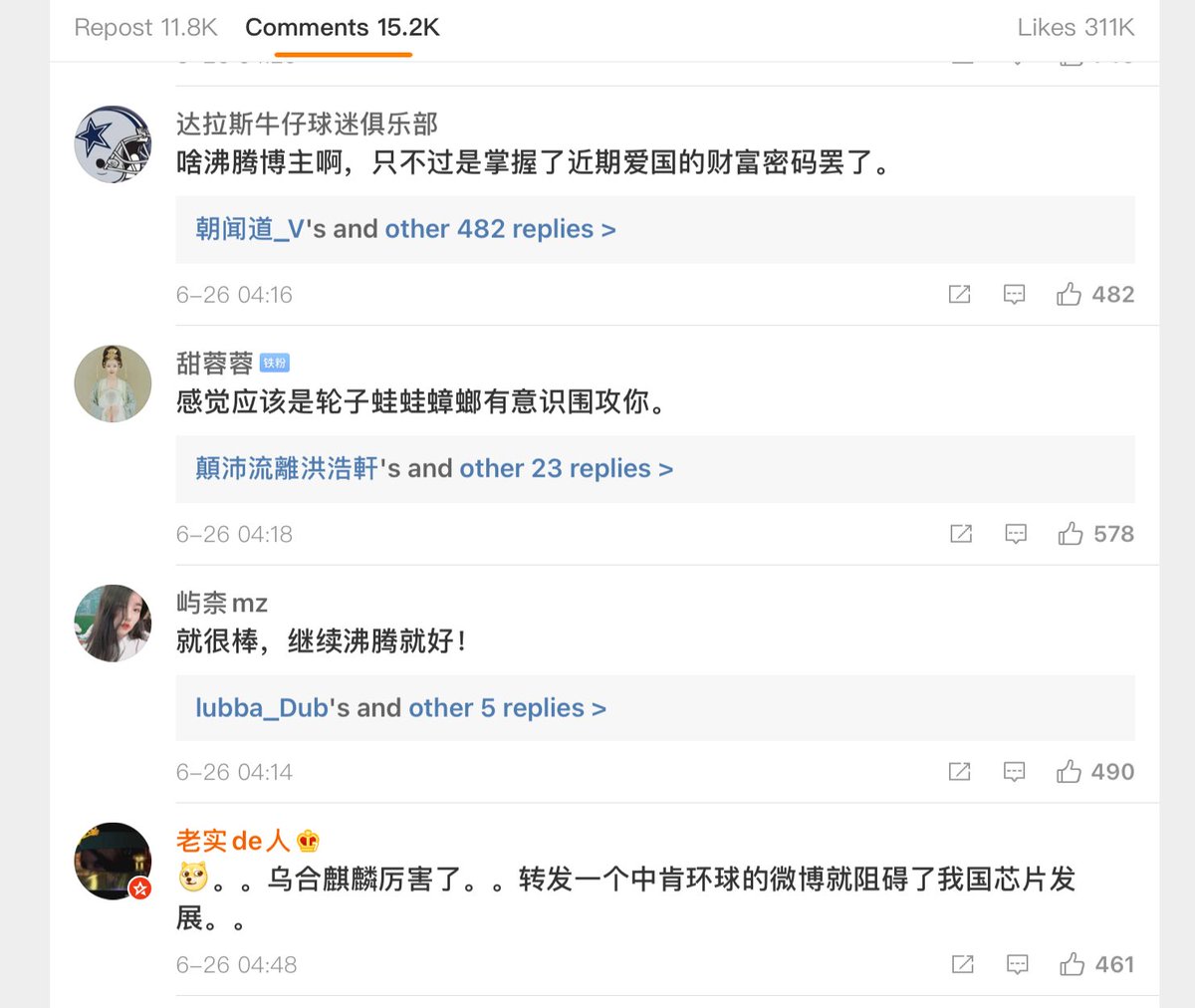Open 达拉斯牛仔球迷俱乐部 helmet avatar
1195x1008 pixels.
click(113, 144)
